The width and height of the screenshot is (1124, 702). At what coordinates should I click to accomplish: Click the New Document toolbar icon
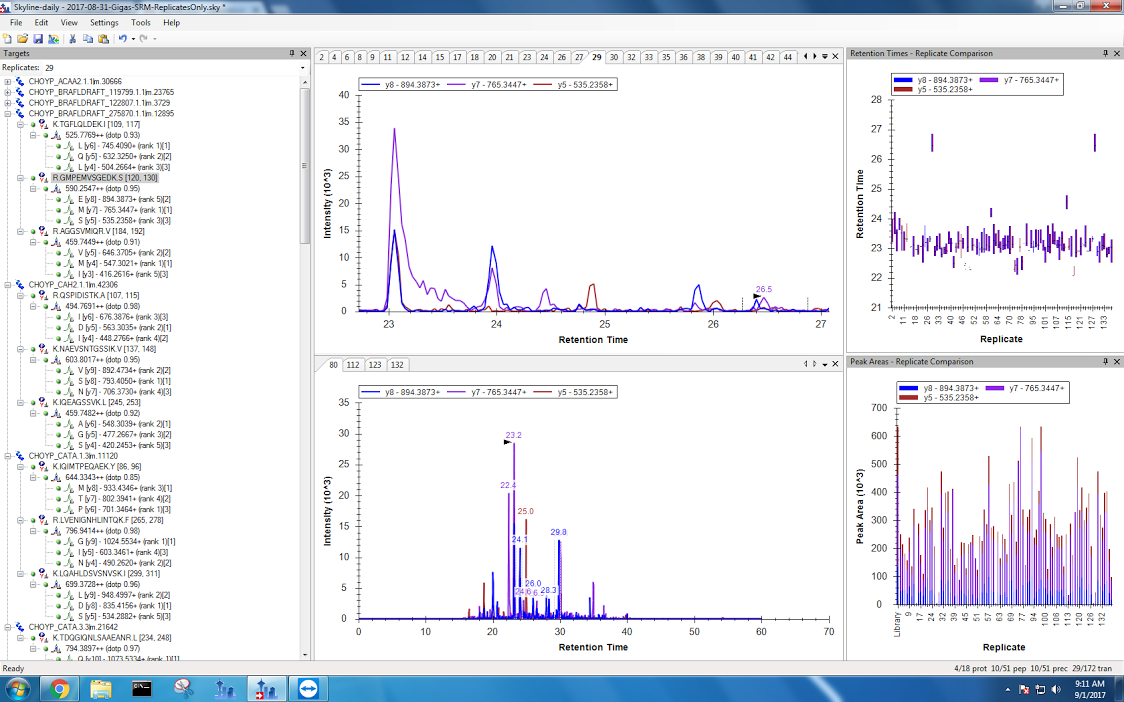pos(8,38)
